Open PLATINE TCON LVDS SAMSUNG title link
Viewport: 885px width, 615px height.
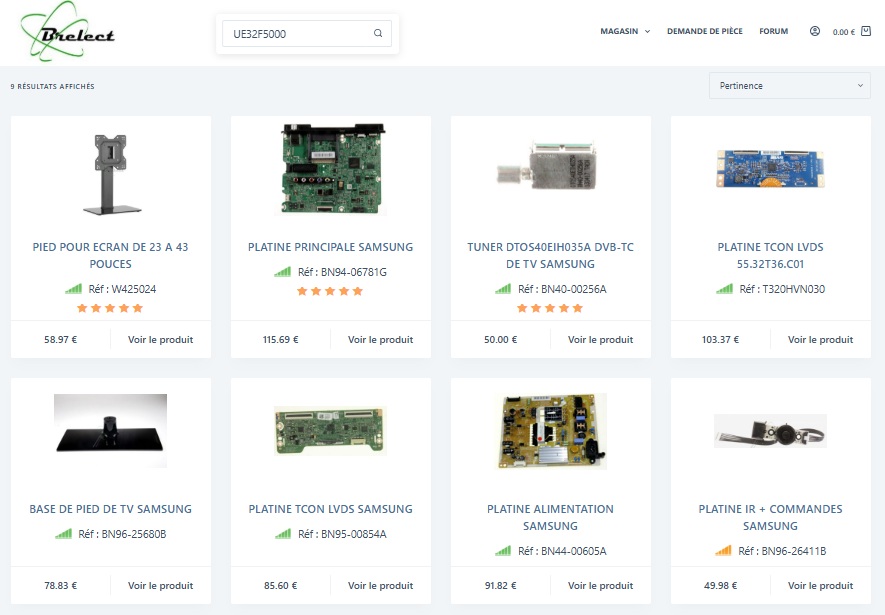point(330,509)
